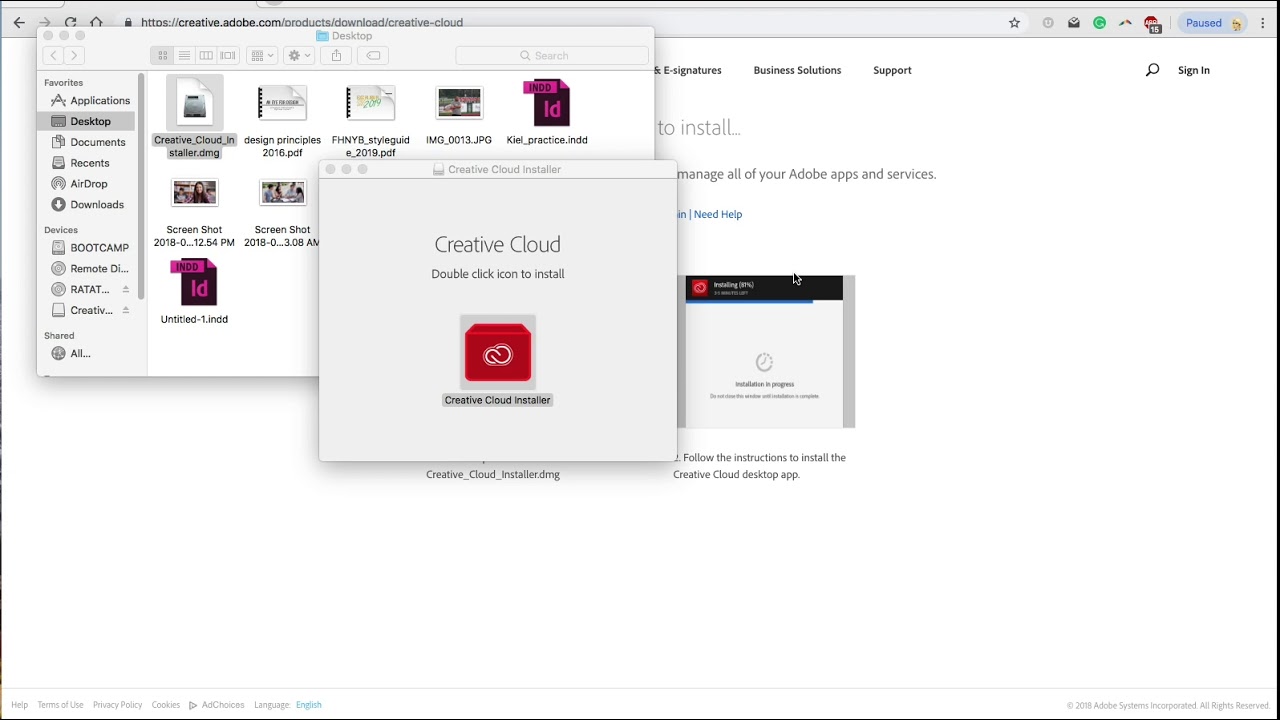Click the Finder sidebar scrollbar
1280x720 pixels.
(x=141, y=186)
